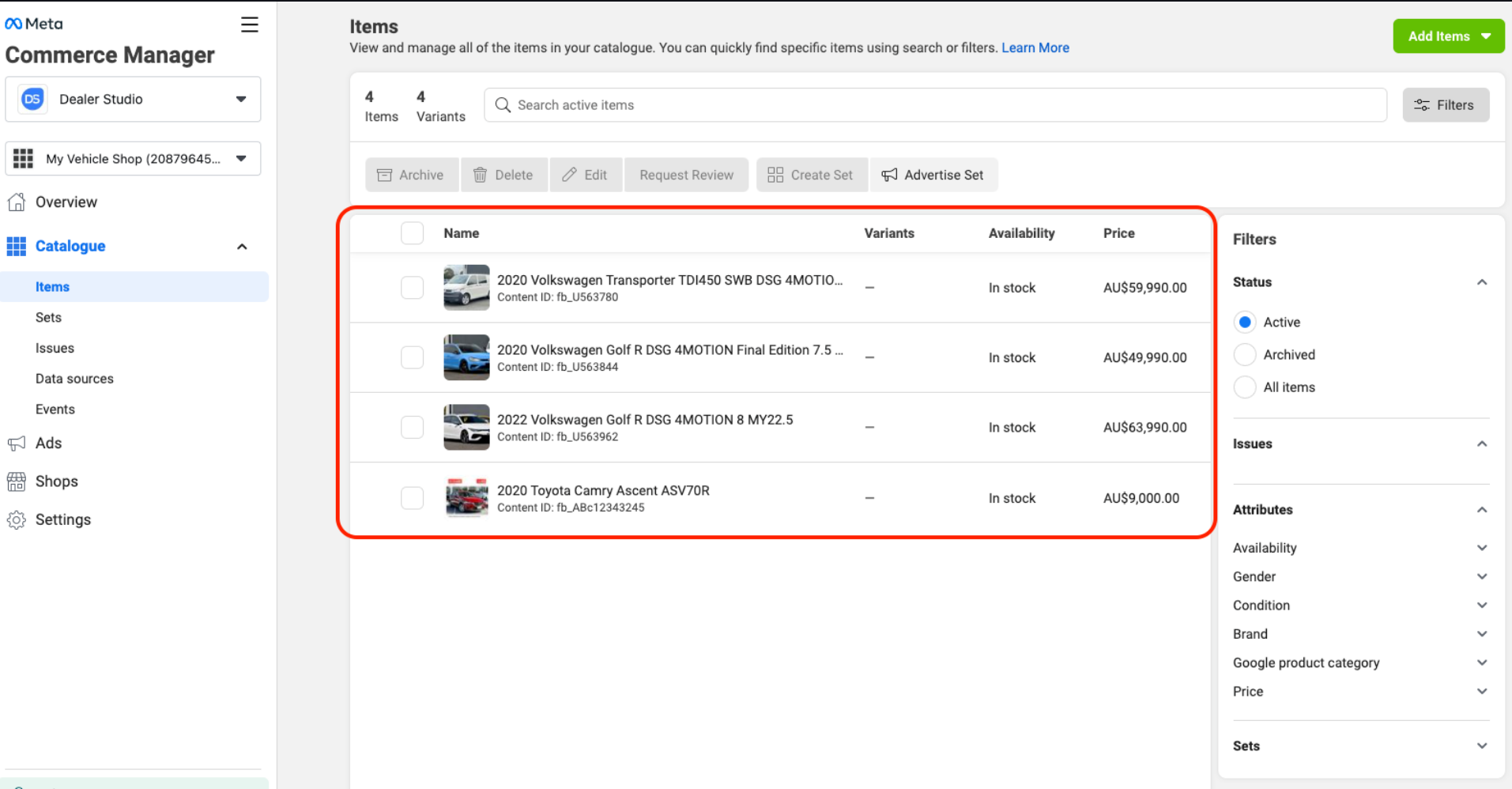This screenshot has height=789, width=1512.
Task: Select the header select-all checkbox
Action: coord(412,233)
